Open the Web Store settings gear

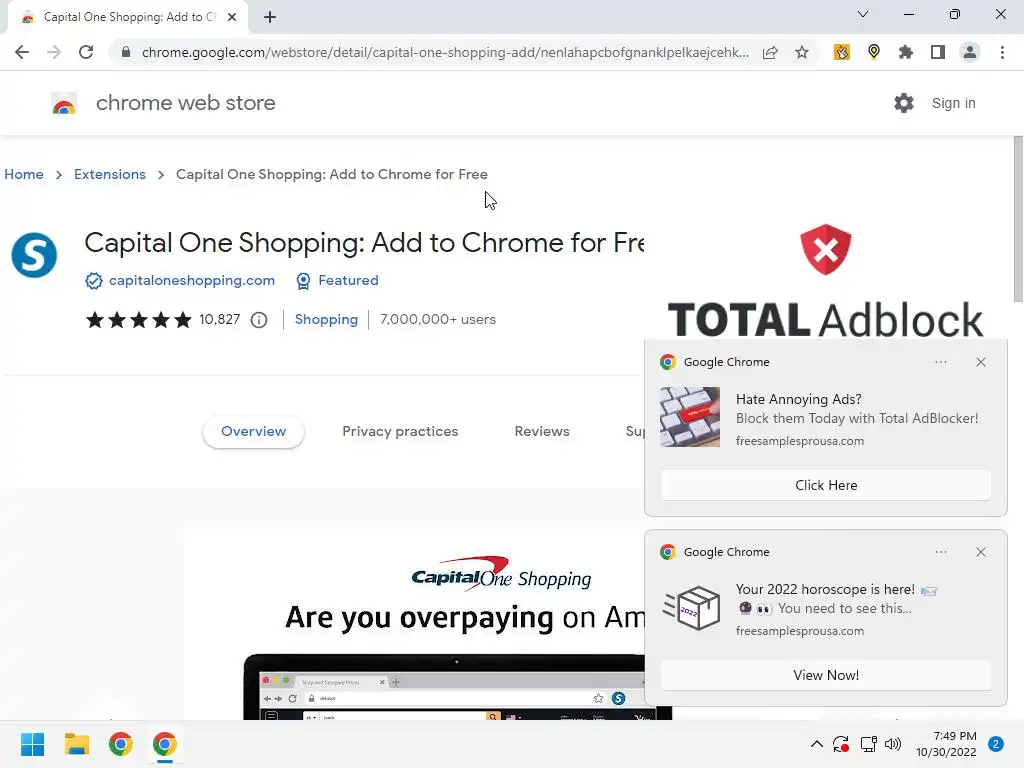(x=904, y=103)
